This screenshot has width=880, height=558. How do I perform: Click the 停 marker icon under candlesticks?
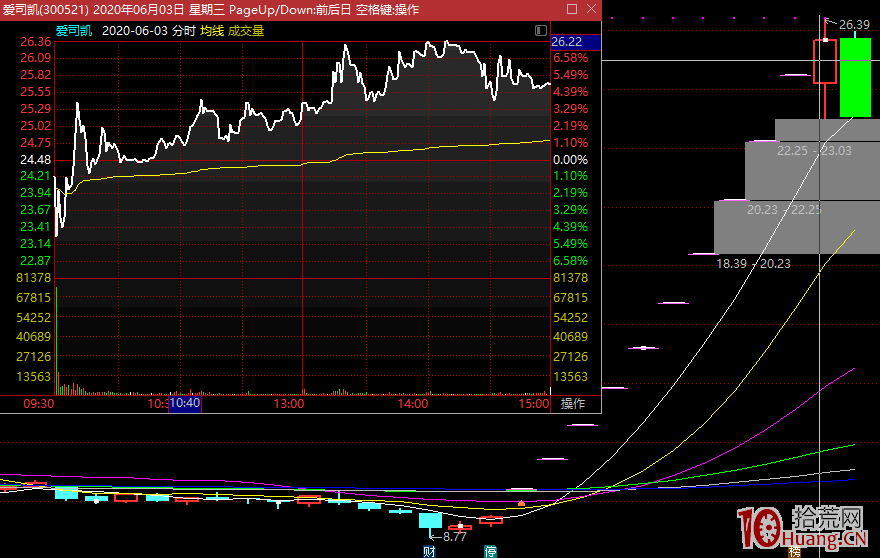tap(490, 551)
